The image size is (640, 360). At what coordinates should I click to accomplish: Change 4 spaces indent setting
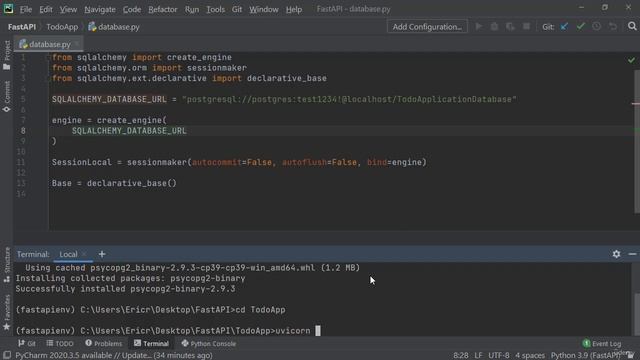[530, 356]
